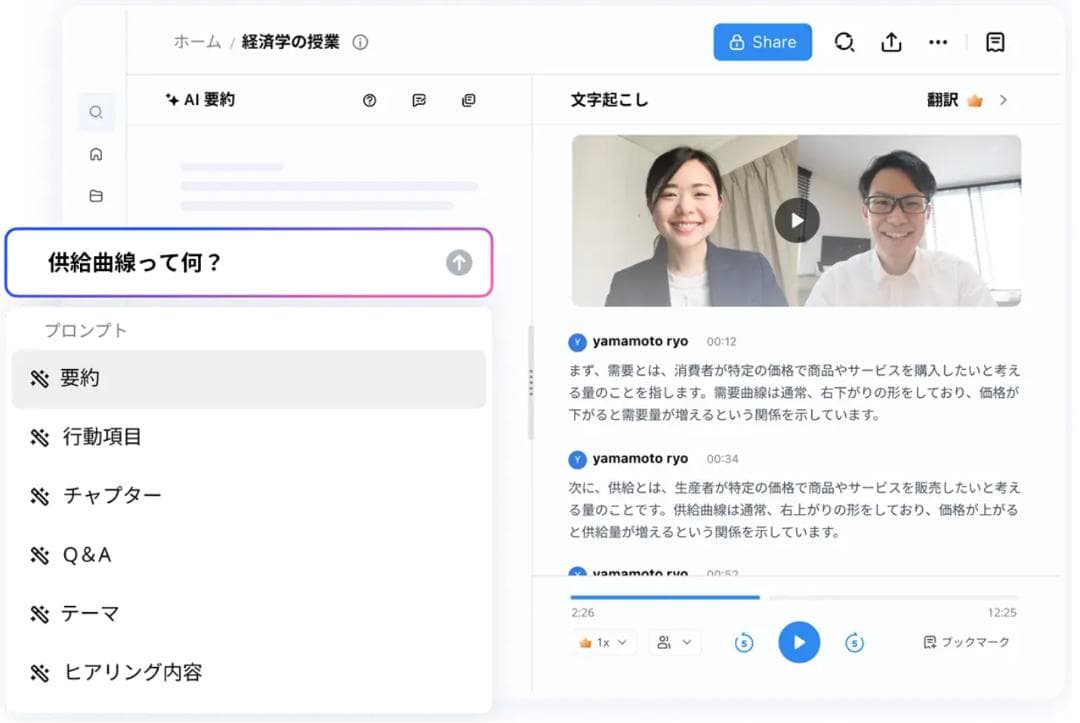Open the folder icon in sidebar

tap(96, 196)
